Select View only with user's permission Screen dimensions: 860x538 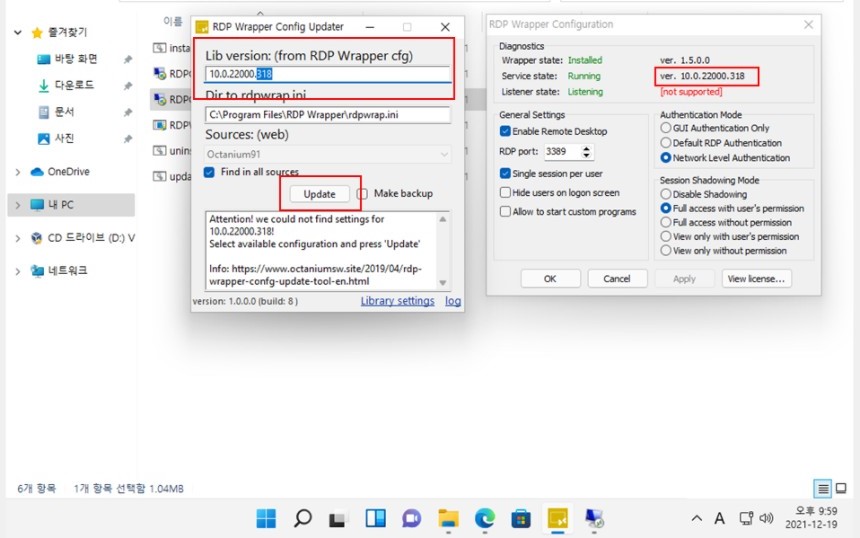tap(665, 236)
